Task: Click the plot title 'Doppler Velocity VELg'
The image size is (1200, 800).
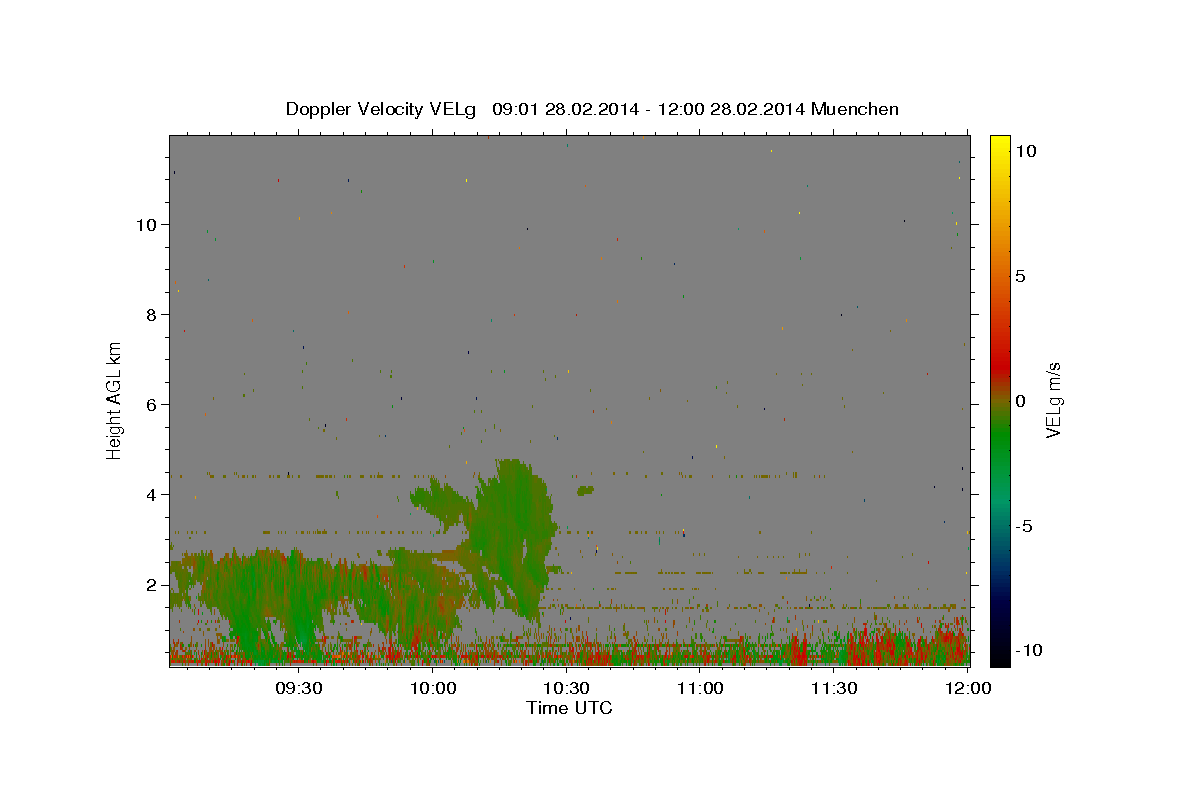Action: point(381,109)
